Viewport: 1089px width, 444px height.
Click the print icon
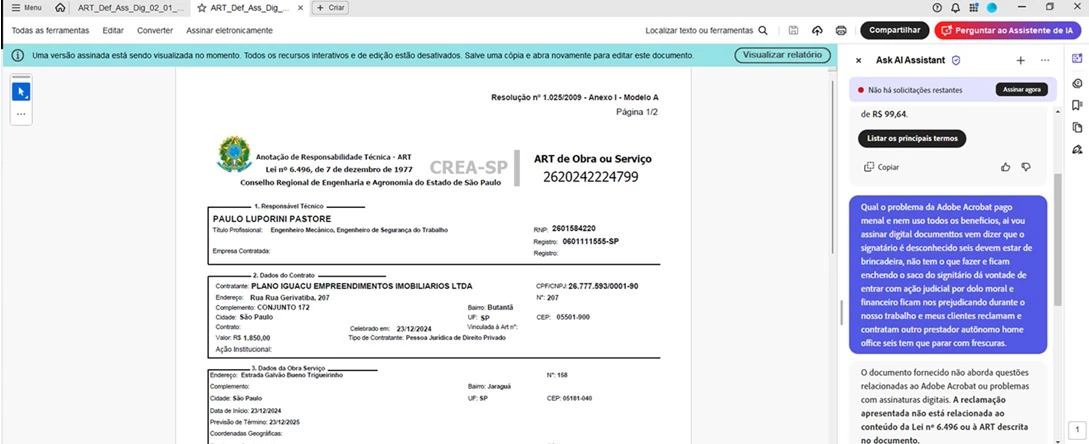(841, 31)
